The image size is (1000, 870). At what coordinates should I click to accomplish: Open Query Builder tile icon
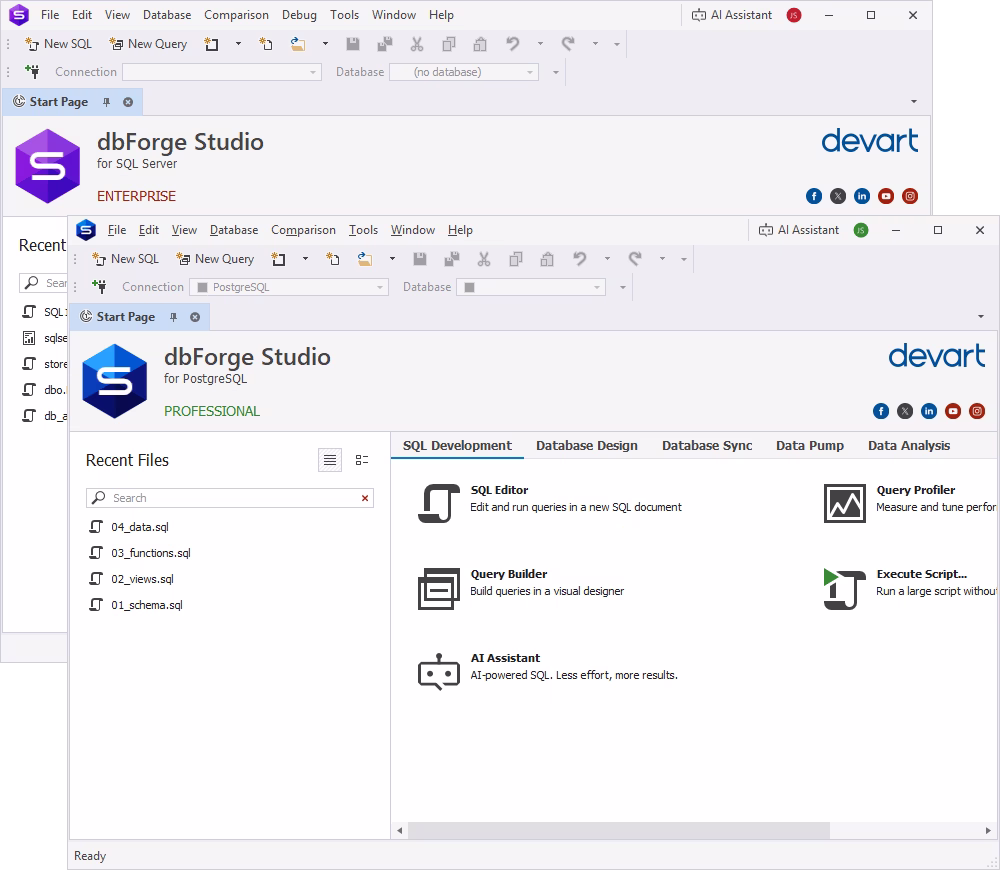click(x=439, y=589)
